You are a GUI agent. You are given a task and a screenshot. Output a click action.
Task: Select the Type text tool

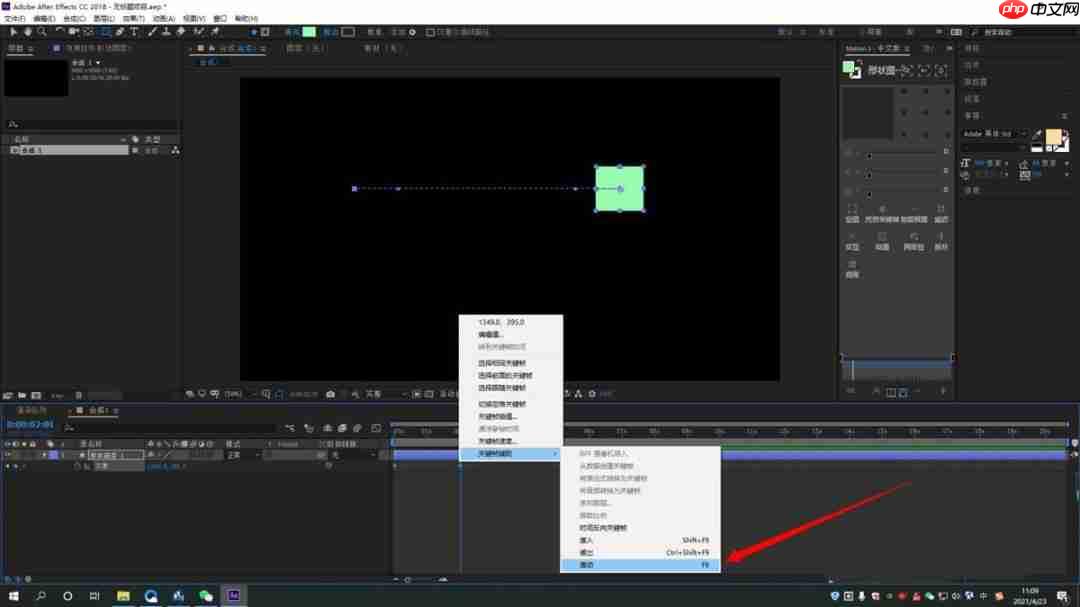point(135,32)
